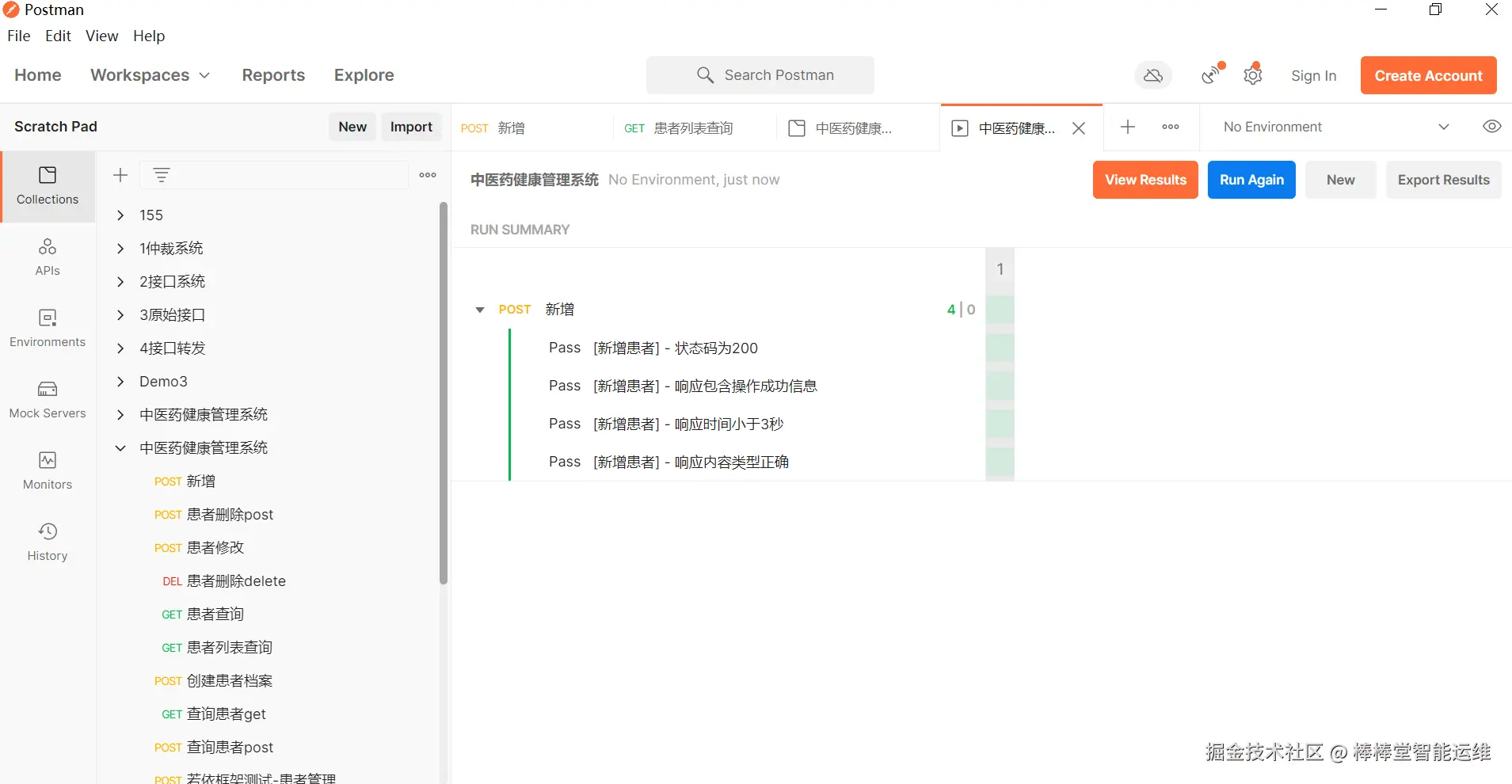1512x784 pixels.
Task: Expand the 1仲裁系统 collection
Action: [120, 249]
